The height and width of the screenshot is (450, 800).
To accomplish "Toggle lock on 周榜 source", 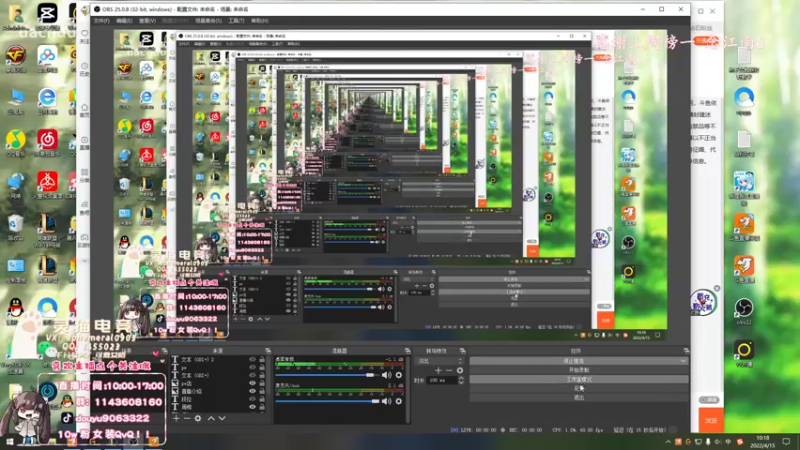I will (x=262, y=407).
